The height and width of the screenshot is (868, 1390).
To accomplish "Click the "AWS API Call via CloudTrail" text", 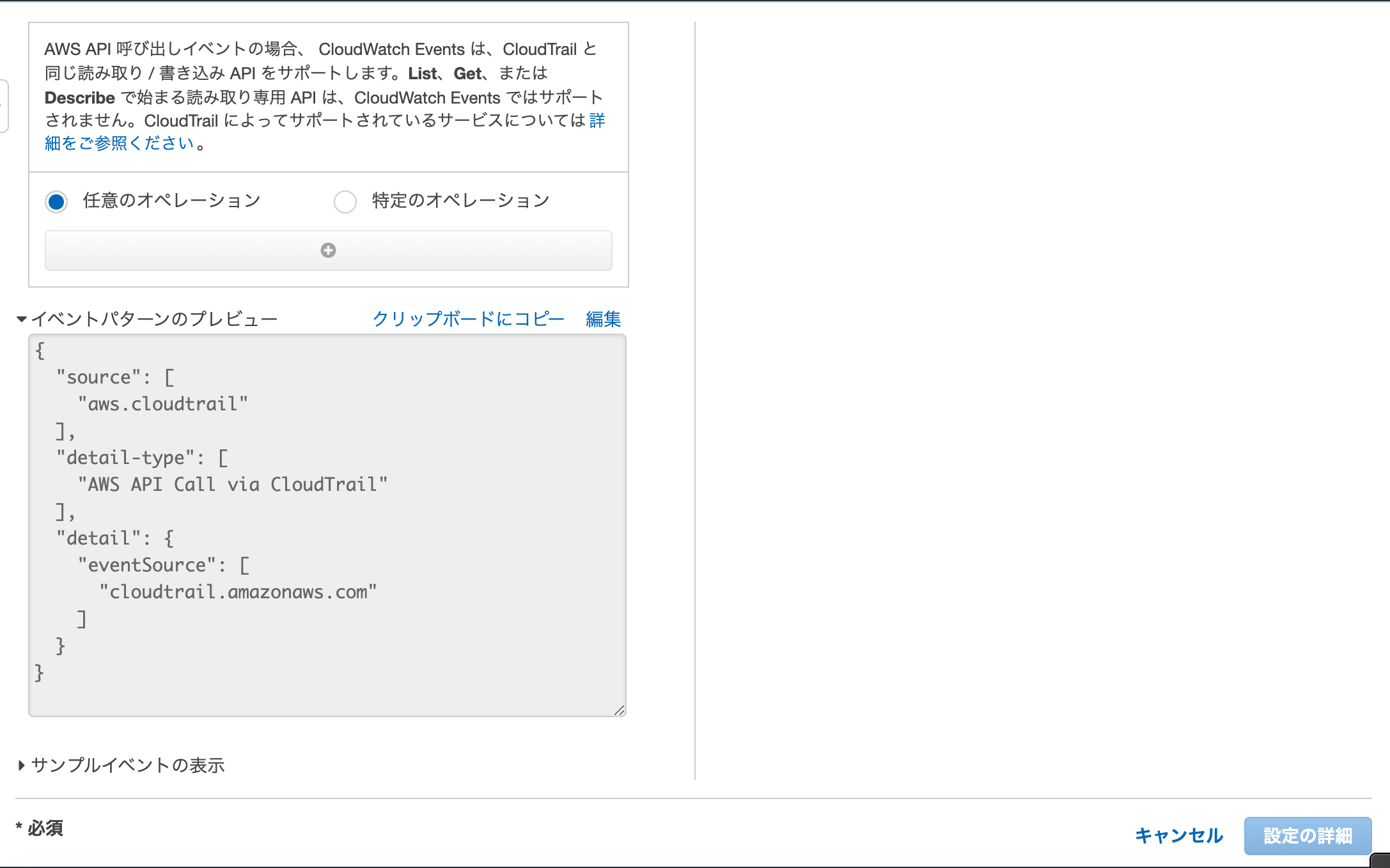I will 232,484.
